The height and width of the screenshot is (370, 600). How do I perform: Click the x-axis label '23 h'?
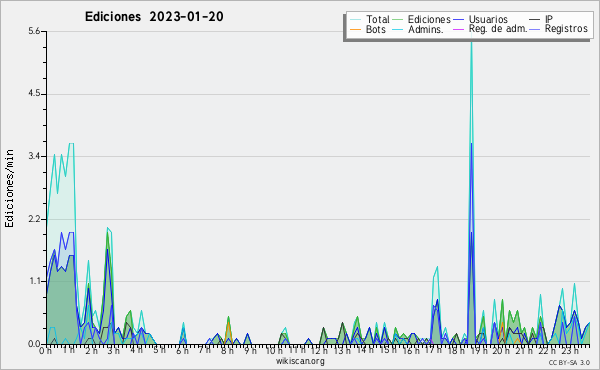point(570,351)
